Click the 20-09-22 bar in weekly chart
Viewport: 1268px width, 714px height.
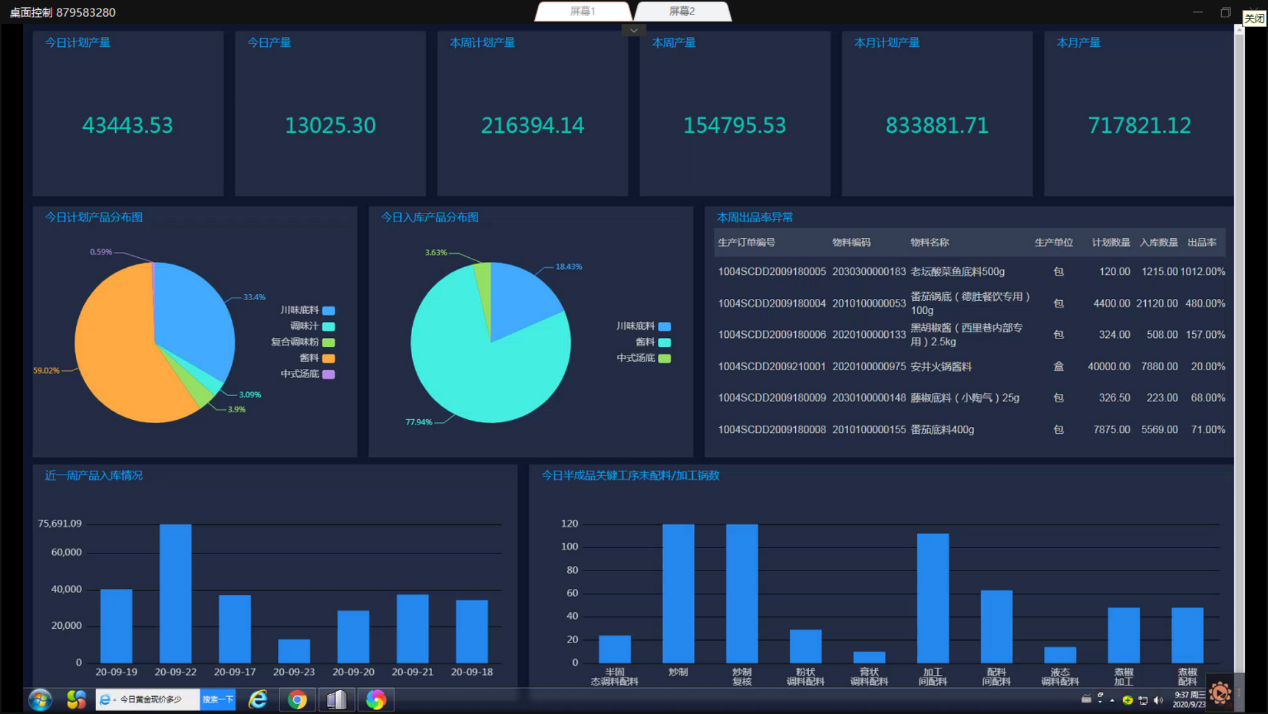pyautogui.click(x=175, y=593)
